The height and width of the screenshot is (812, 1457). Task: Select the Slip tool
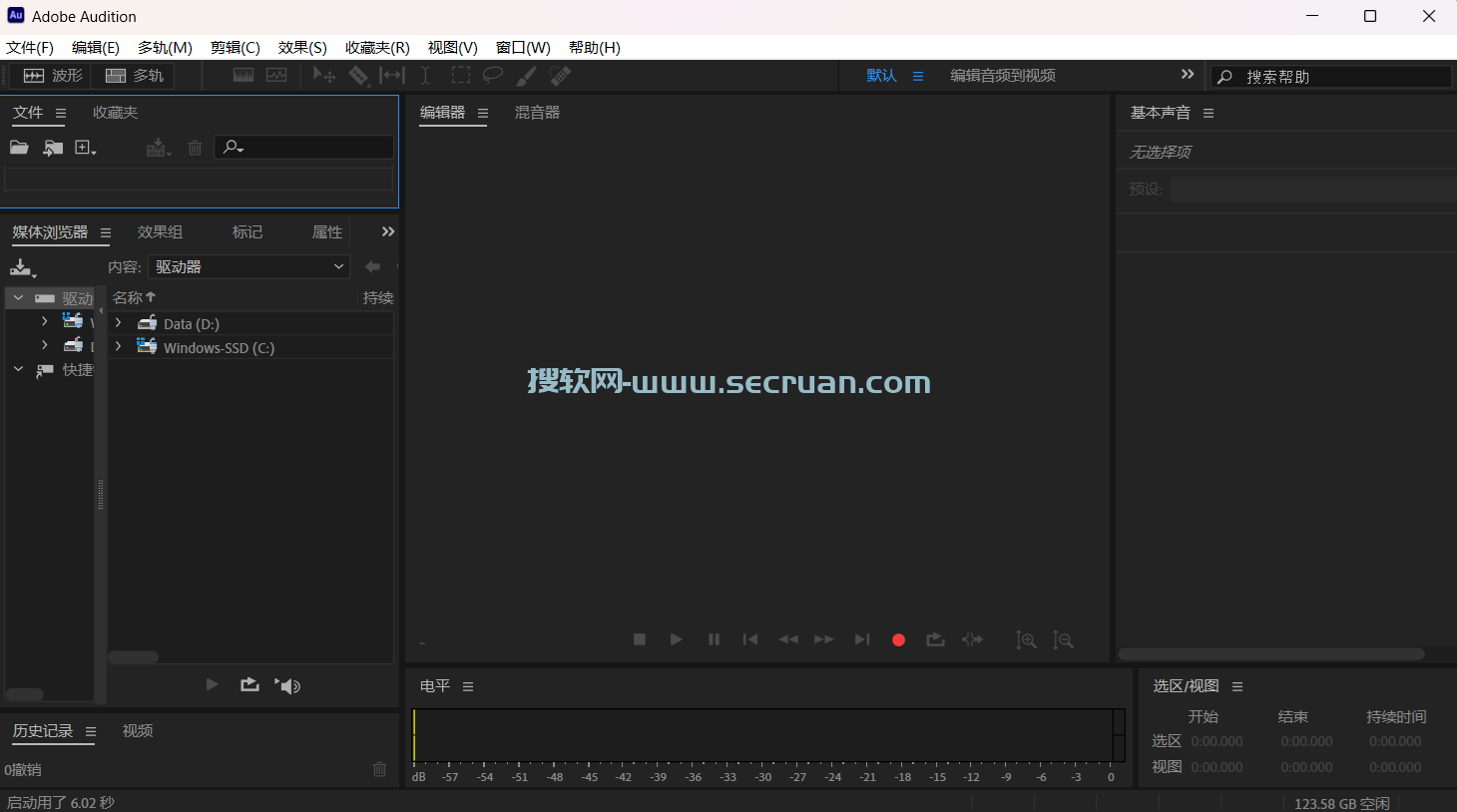[x=392, y=76]
